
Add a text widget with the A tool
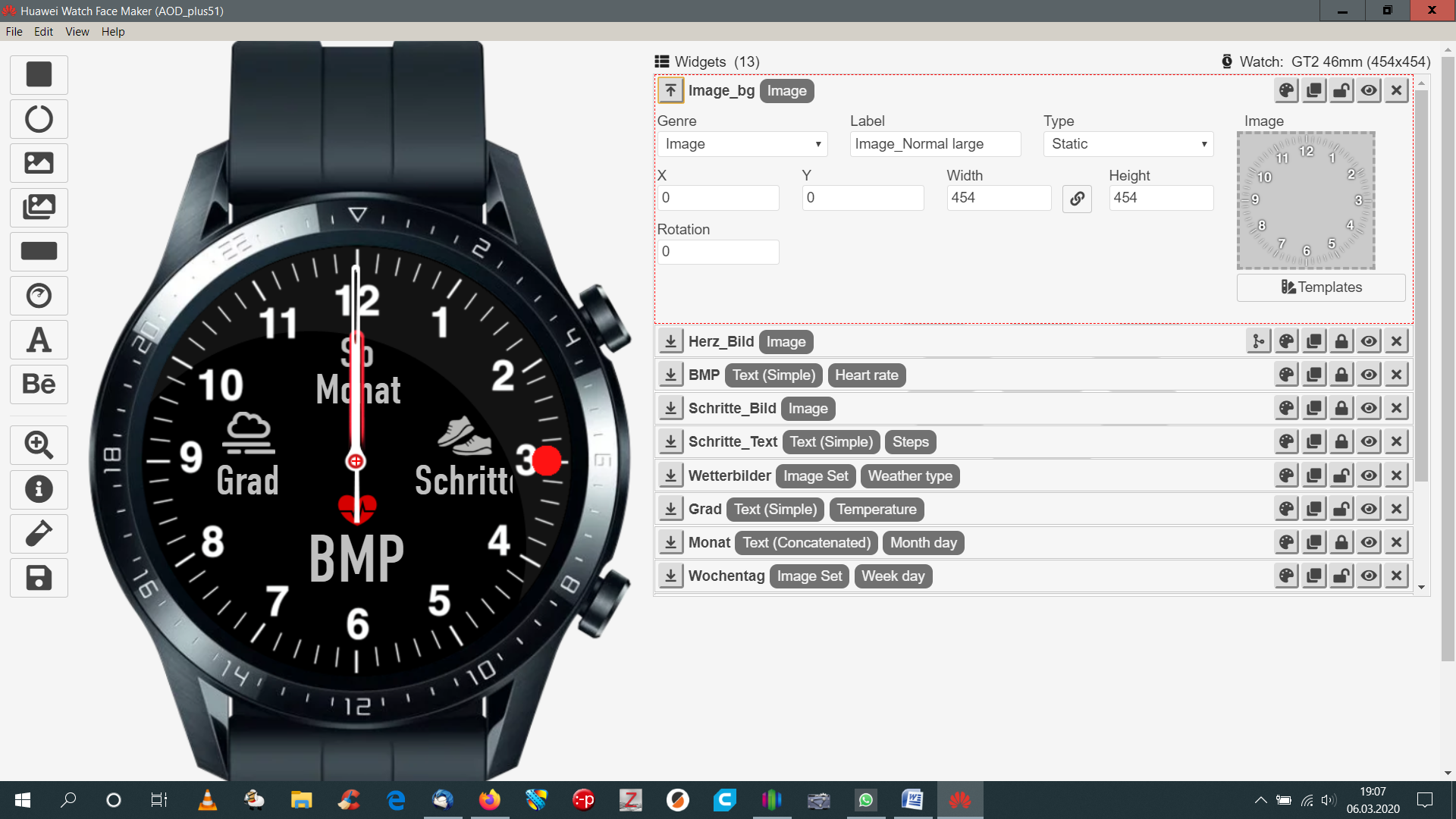point(39,340)
